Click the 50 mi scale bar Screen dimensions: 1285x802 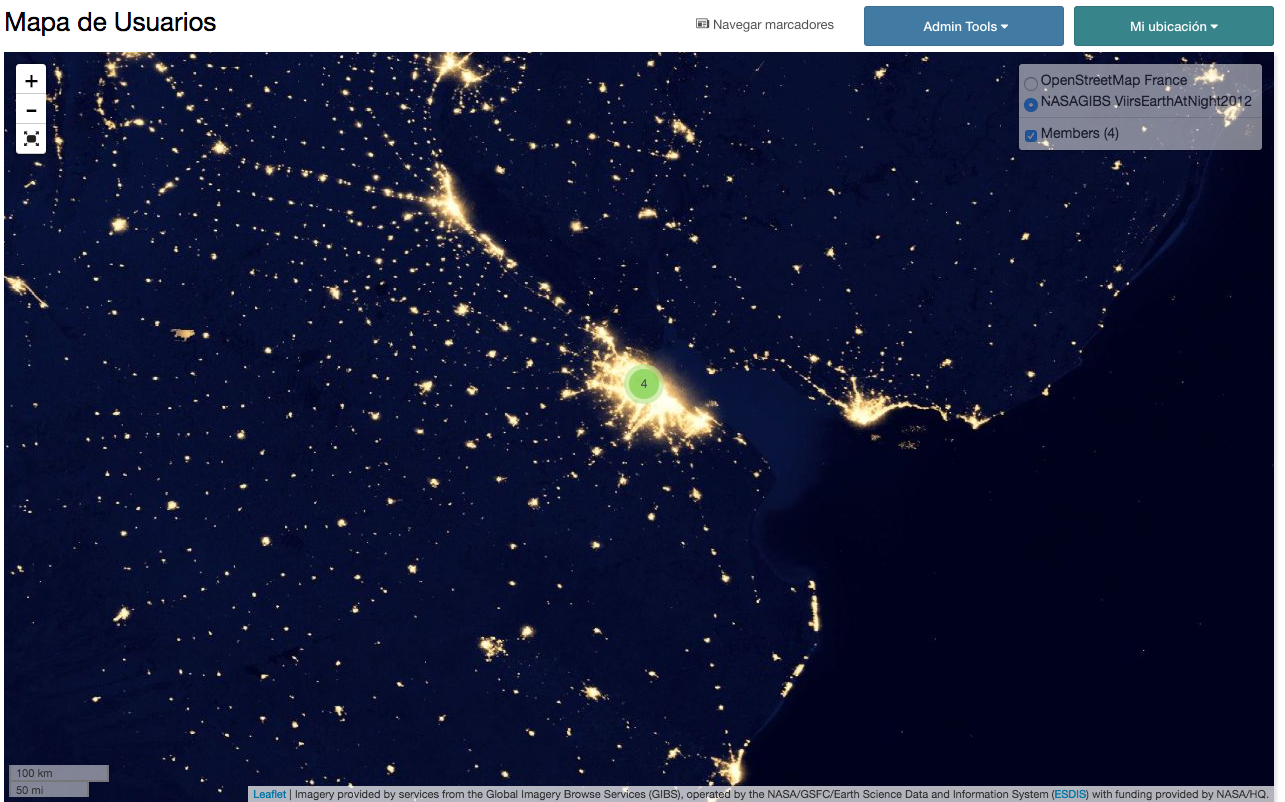pos(49,790)
